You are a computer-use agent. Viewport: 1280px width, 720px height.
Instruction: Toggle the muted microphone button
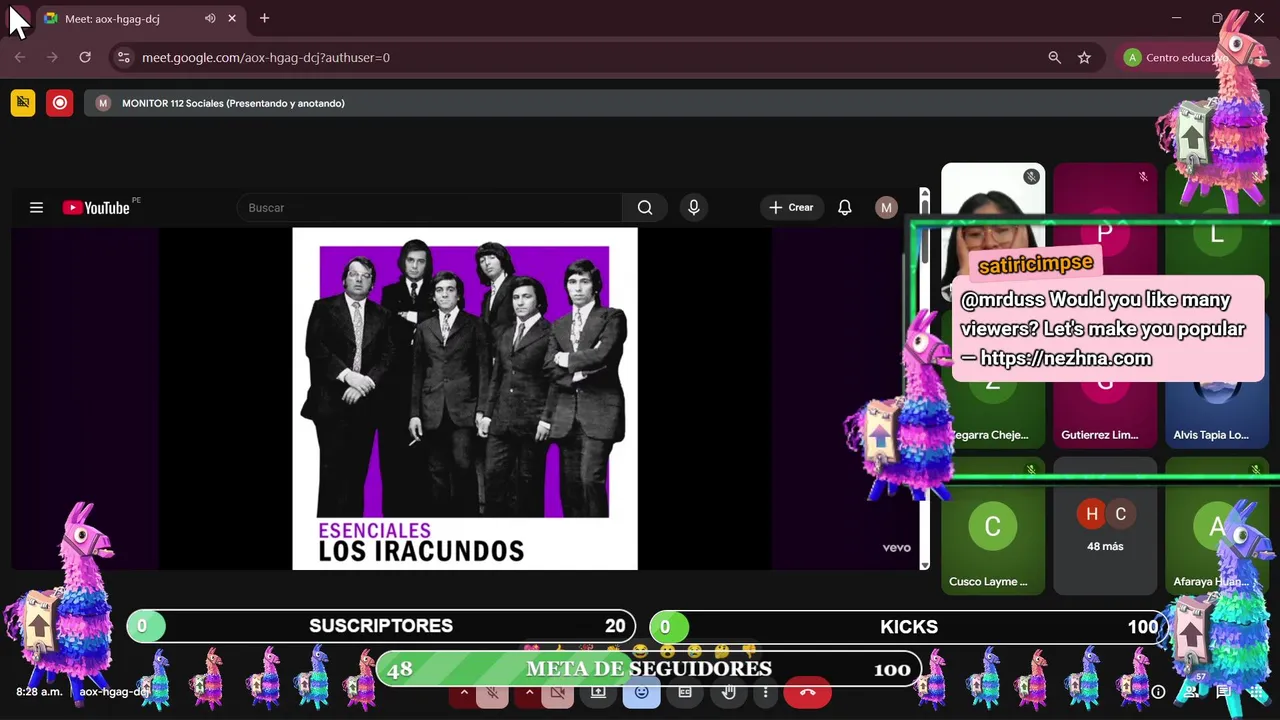click(x=493, y=692)
